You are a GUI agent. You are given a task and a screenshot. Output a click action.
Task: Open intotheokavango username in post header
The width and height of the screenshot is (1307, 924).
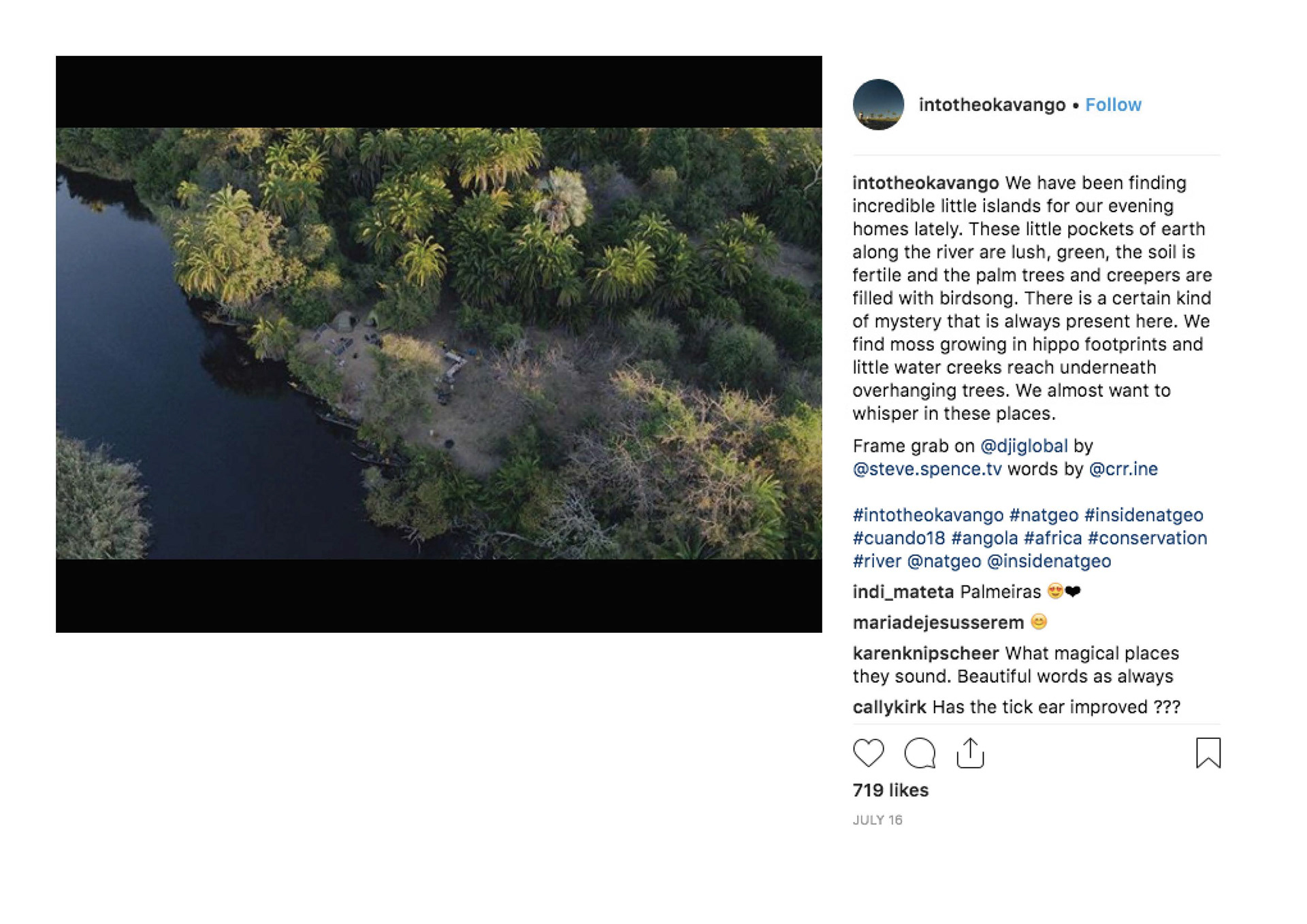tap(992, 105)
